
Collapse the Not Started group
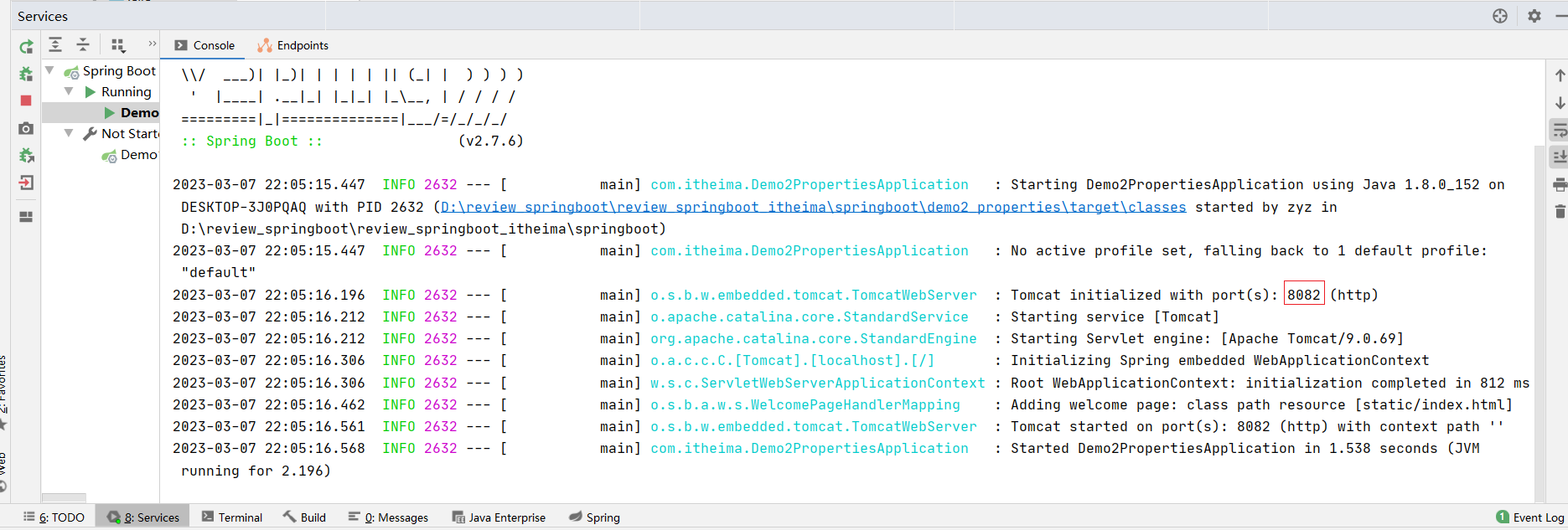(x=69, y=133)
